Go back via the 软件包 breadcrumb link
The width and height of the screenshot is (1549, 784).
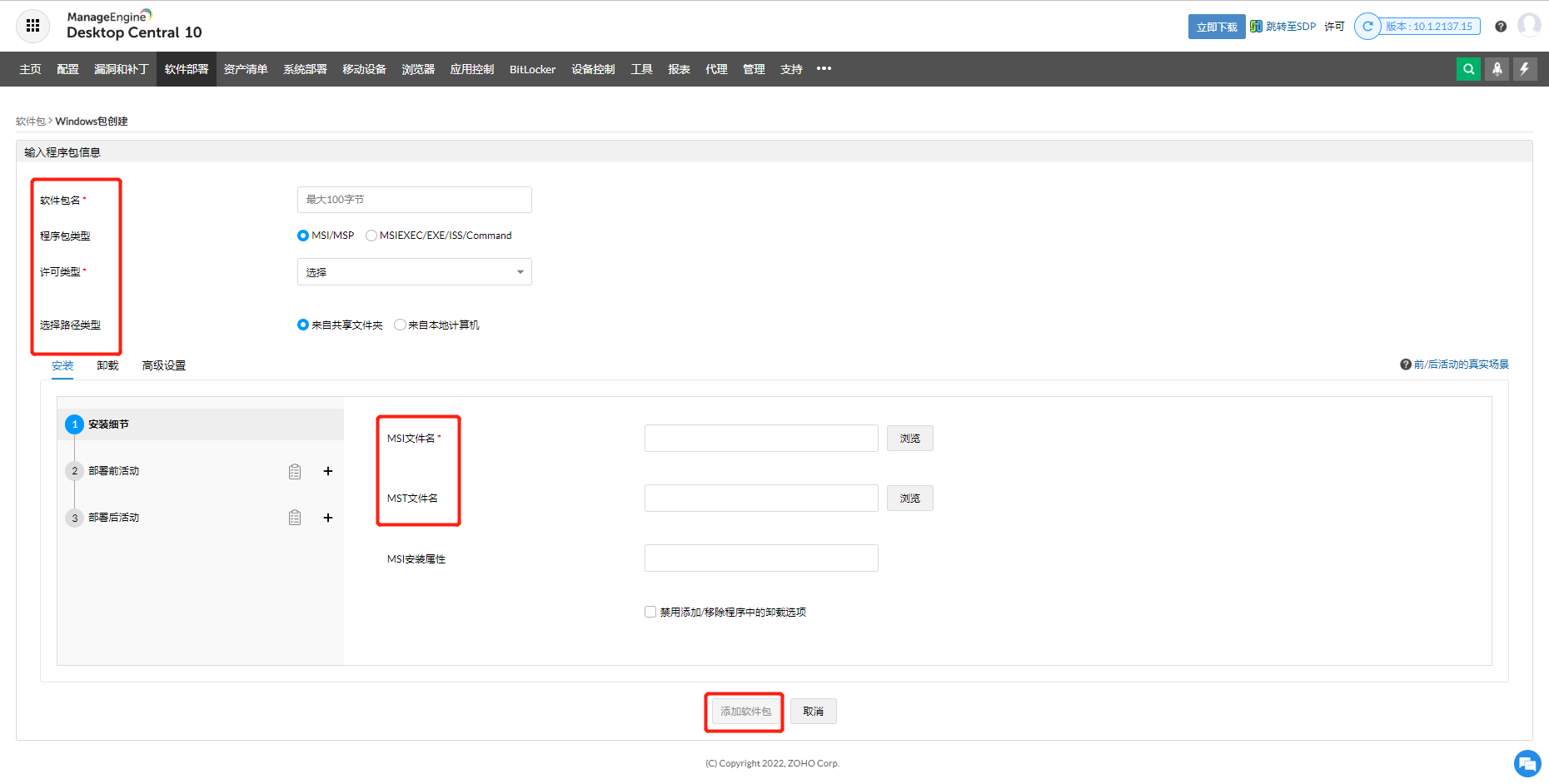click(x=31, y=122)
